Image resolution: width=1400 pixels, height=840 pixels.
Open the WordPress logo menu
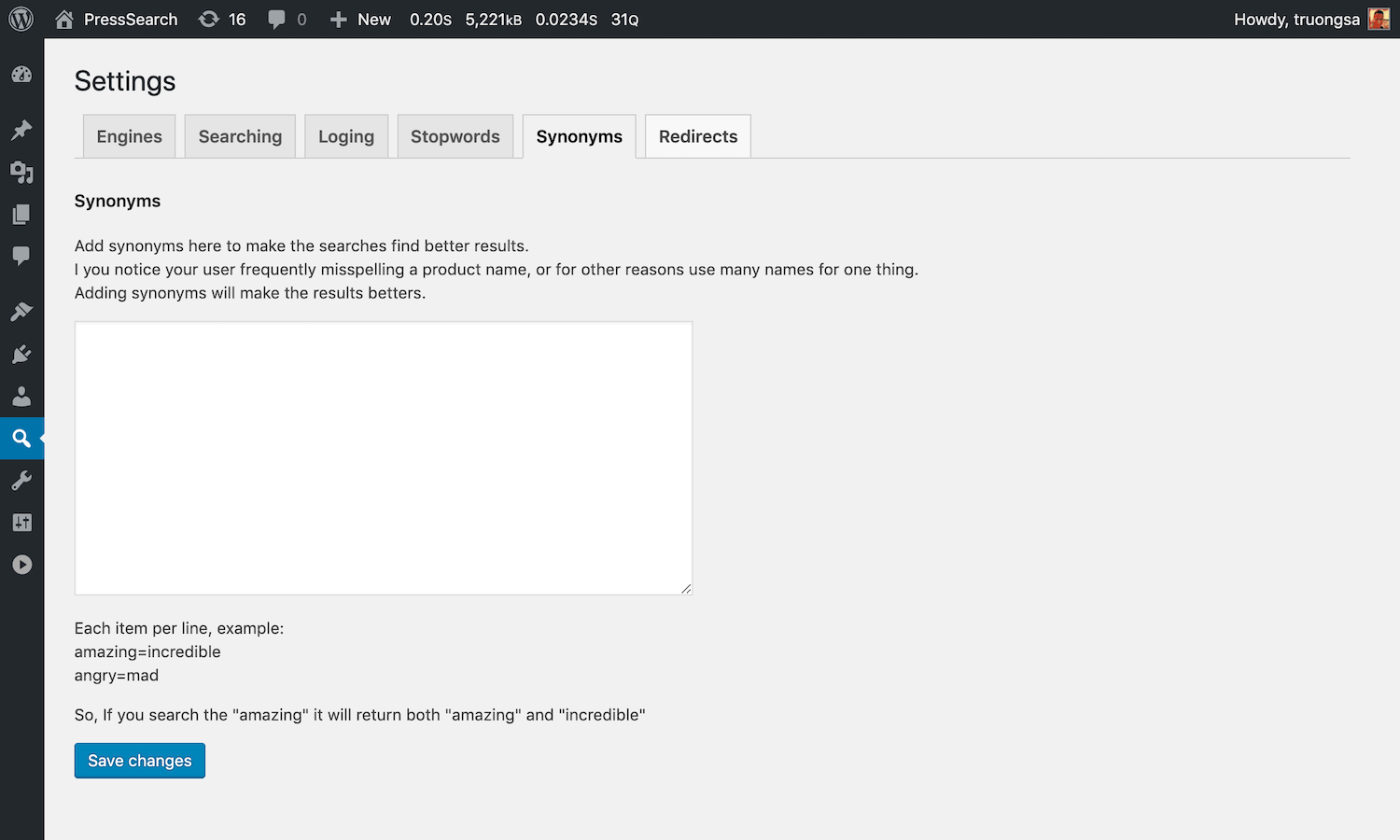point(21,19)
